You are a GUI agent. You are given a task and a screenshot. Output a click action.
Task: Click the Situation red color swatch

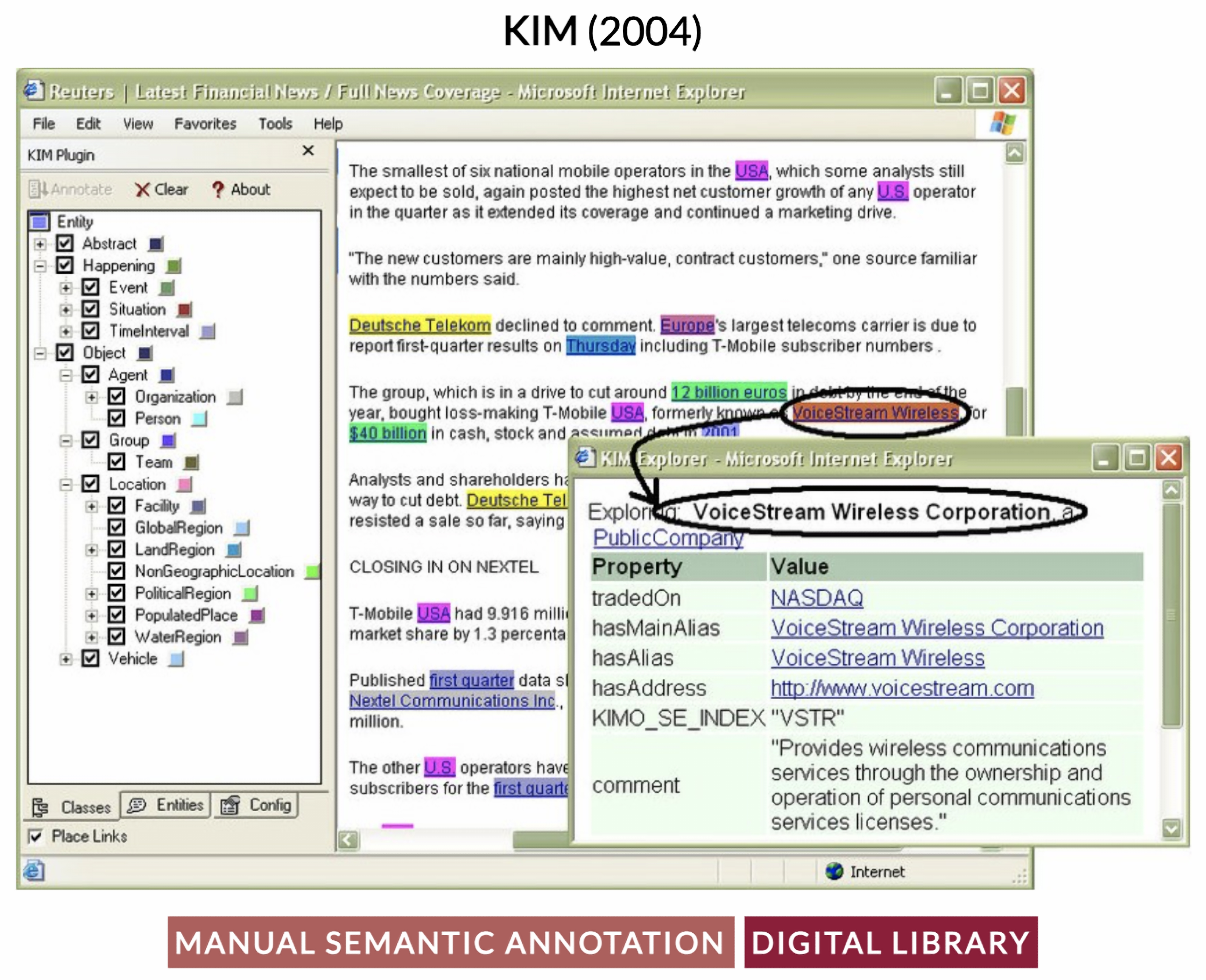[184, 310]
